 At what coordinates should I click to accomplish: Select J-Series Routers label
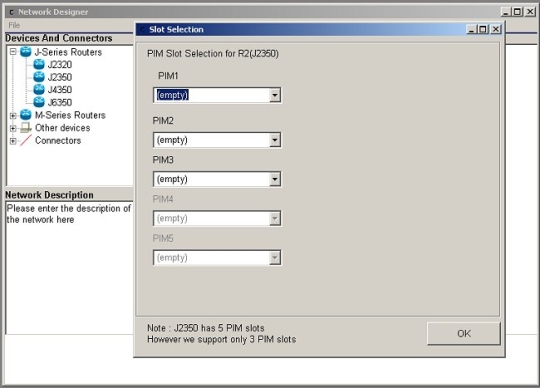[x=69, y=52]
